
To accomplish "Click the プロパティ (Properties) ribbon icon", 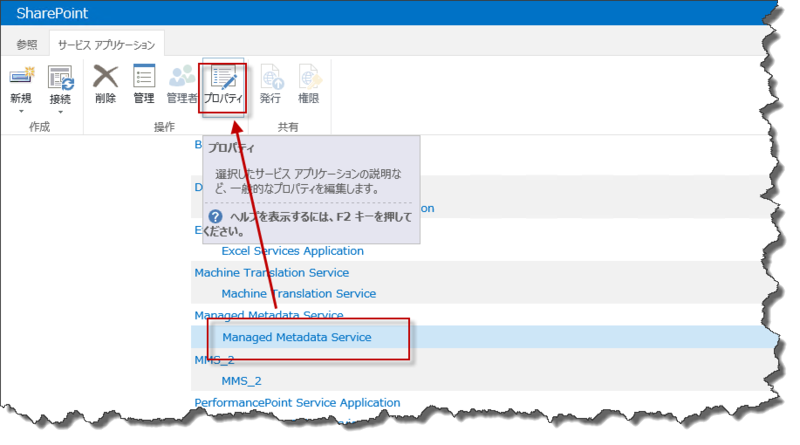I will tap(223, 78).
